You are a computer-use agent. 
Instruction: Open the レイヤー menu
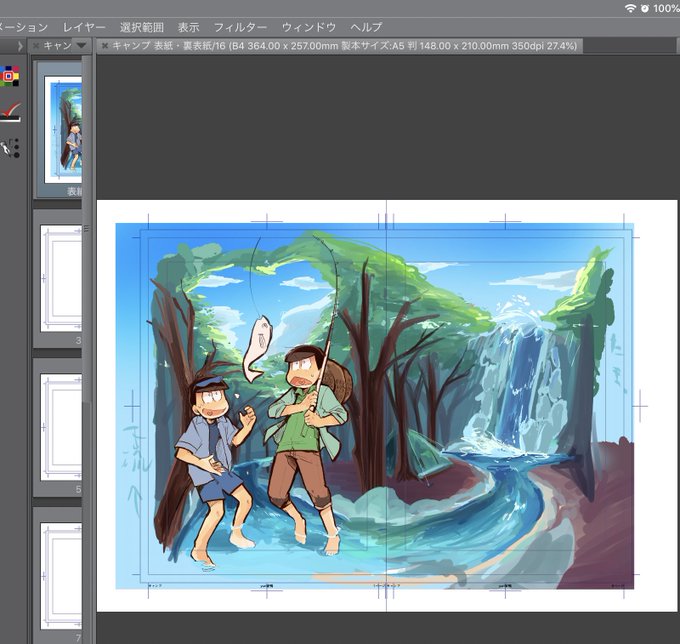click(x=84, y=27)
